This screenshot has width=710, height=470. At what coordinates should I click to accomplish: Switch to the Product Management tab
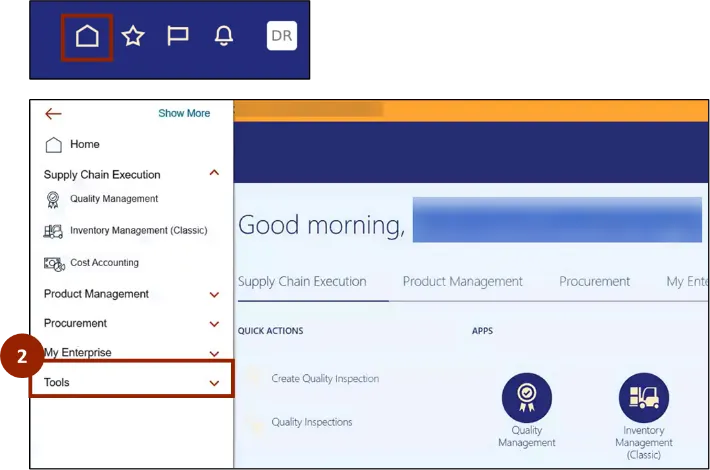tap(462, 282)
